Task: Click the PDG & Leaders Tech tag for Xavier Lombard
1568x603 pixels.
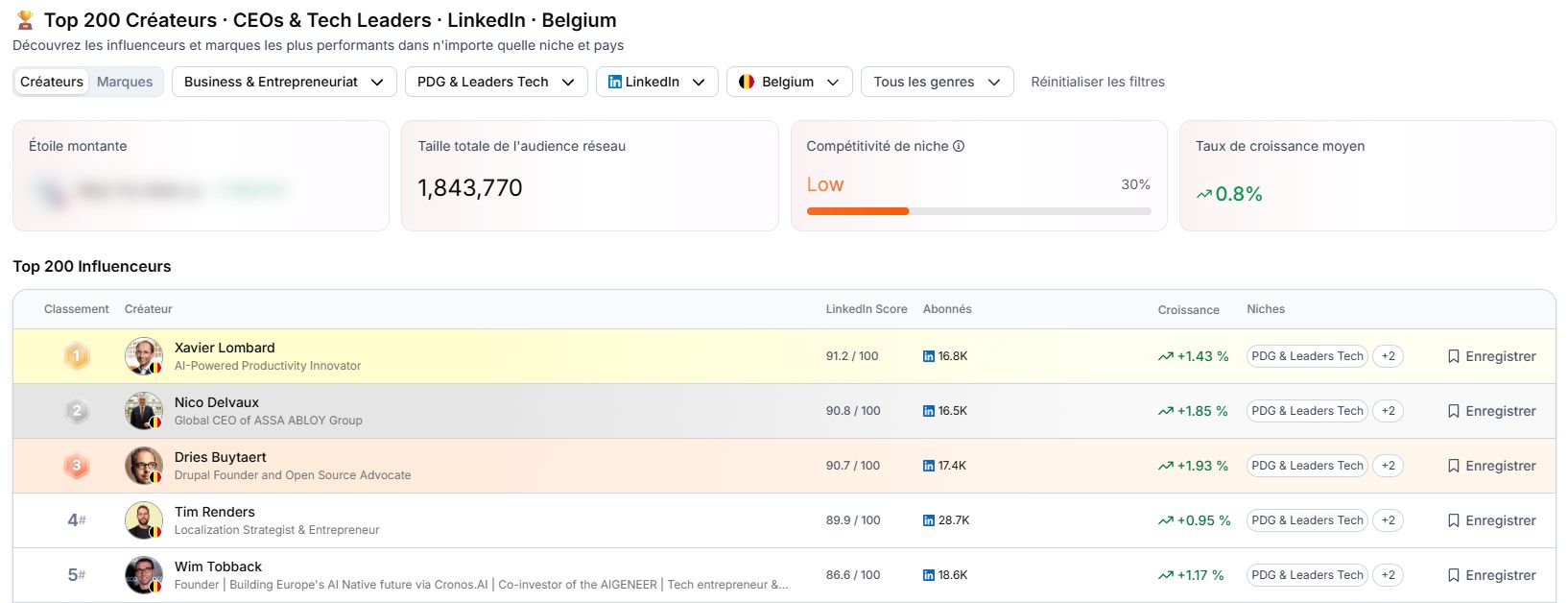Action: click(1307, 356)
